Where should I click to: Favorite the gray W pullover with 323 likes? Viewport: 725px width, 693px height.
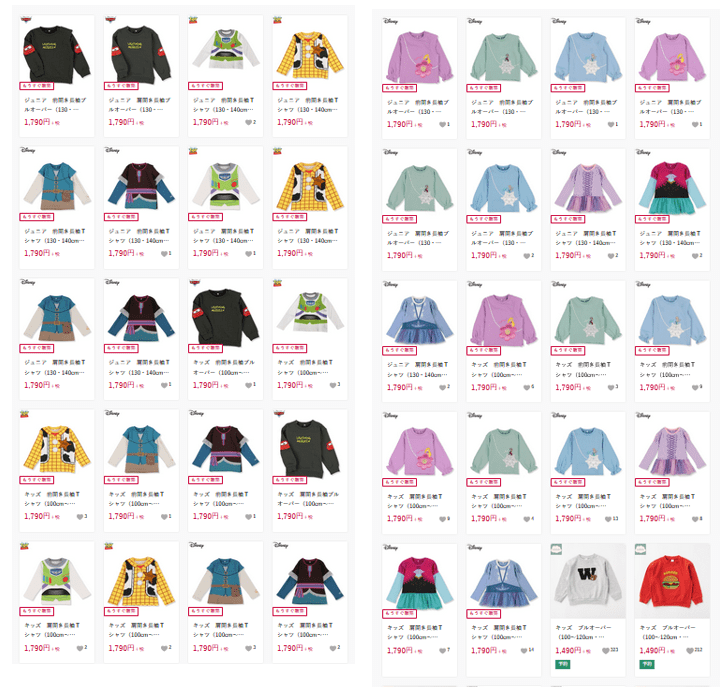(x=606, y=650)
